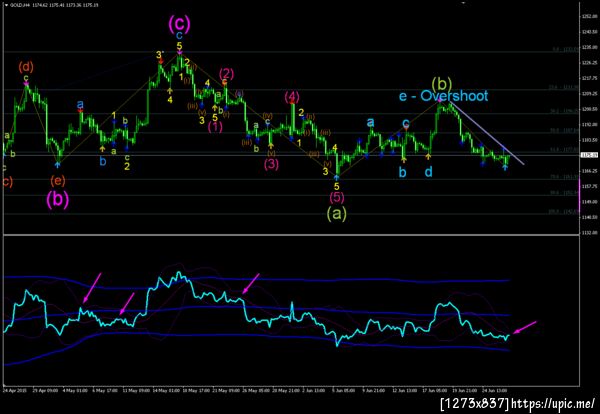Click the '28 May 21:00' time axis label
Viewport: 600px width, 414px height.
(287, 391)
